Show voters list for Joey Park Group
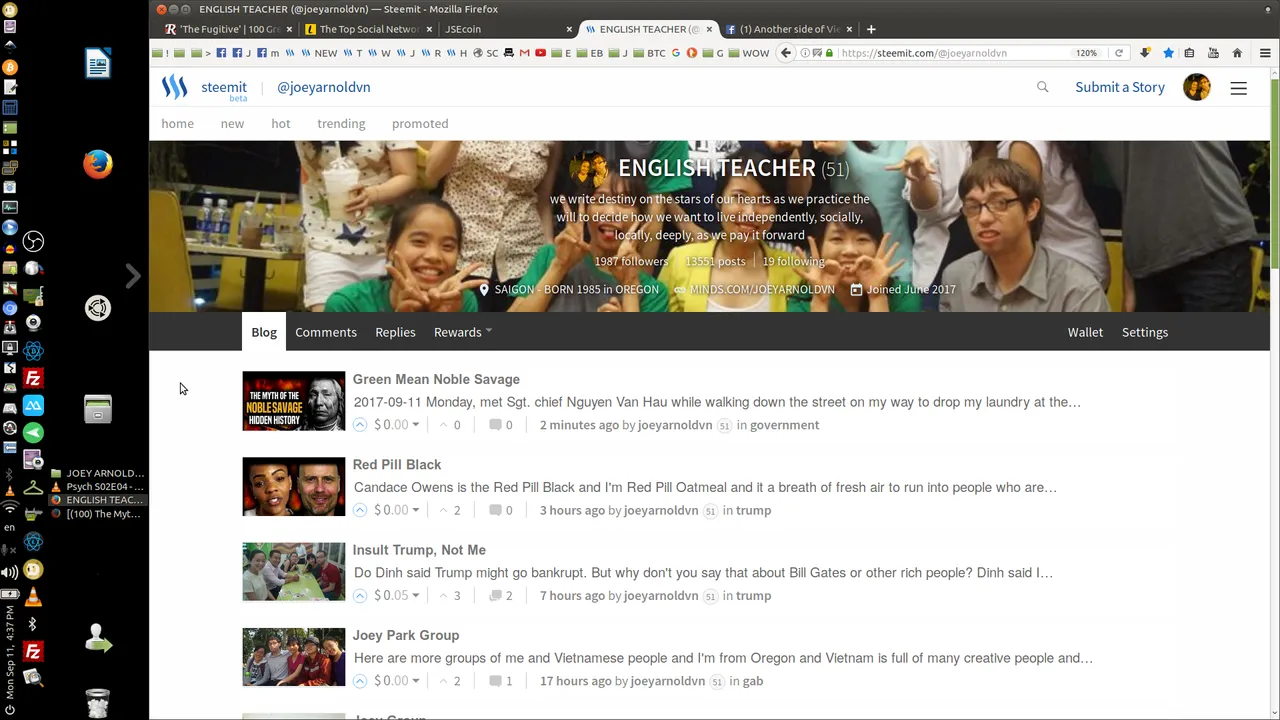This screenshot has width=1280, height=720. tap(450, 681)
